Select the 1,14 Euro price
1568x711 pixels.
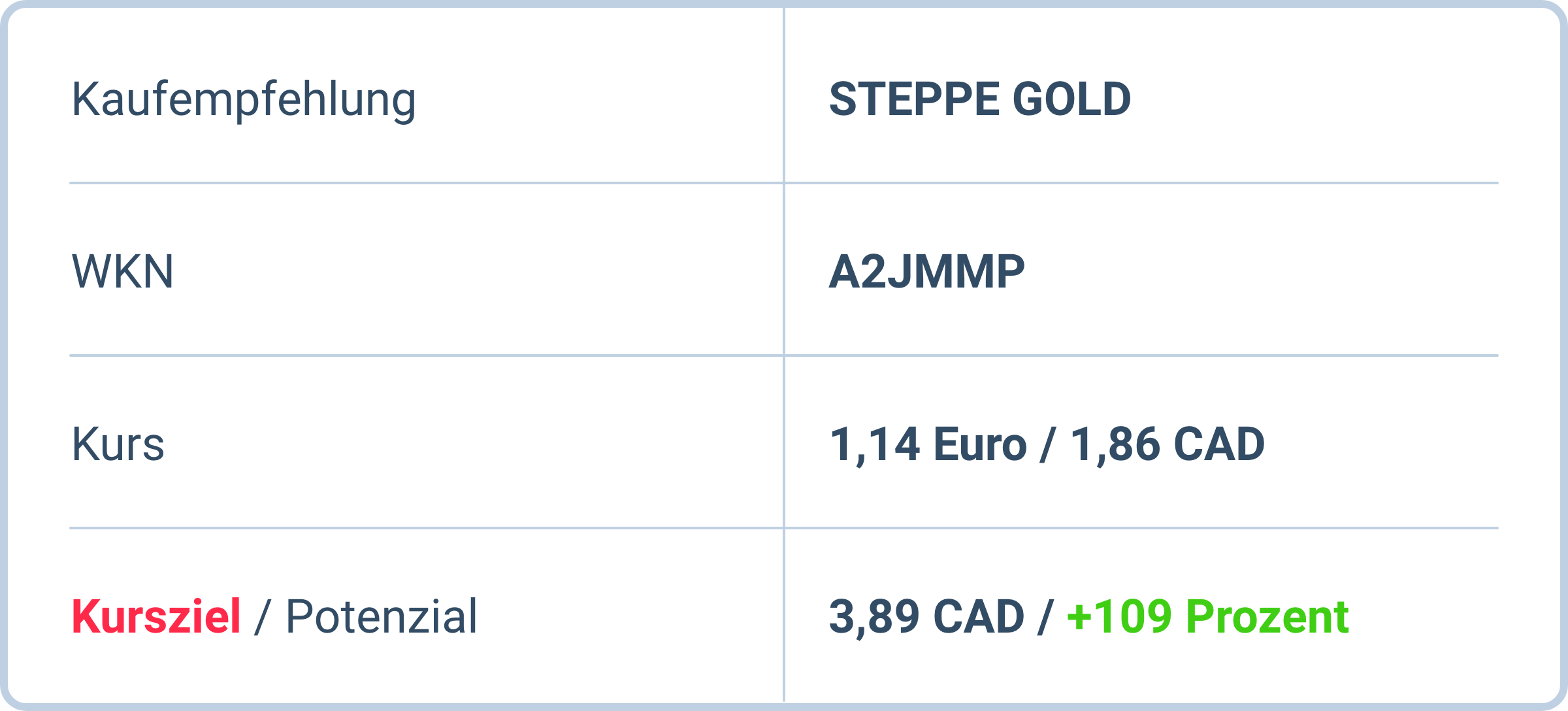pyautogui.click(x=928, y=444)
